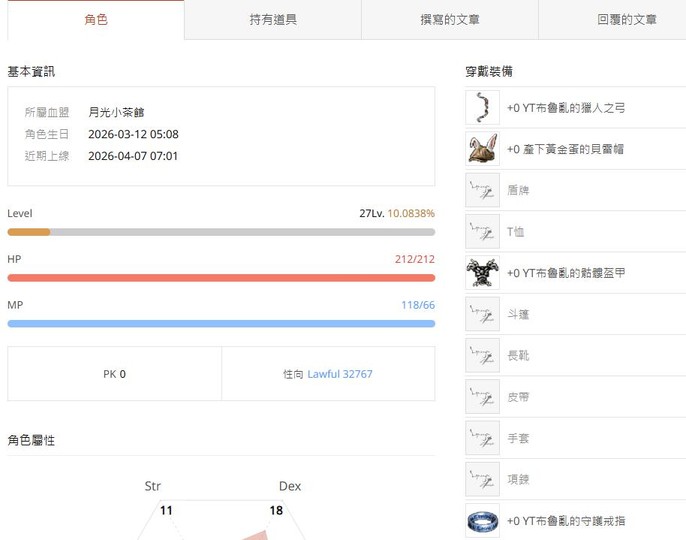Click the blue MP bar
686x540 pixels.
click(221, 324)
